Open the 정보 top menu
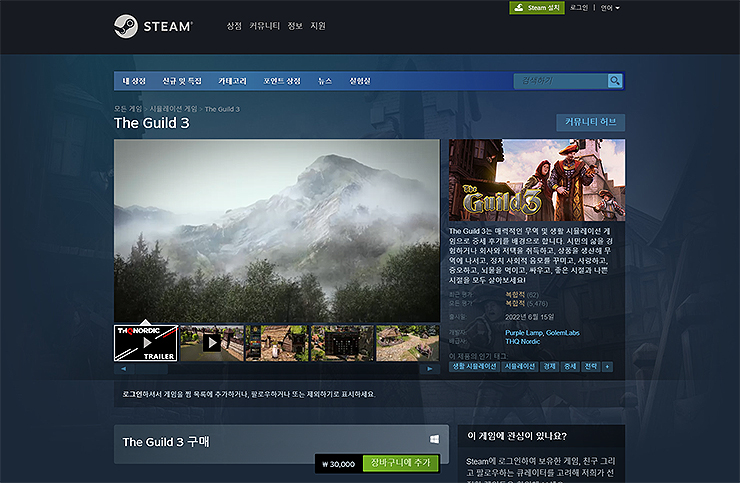The image size is (740, 483). tap(295, 26)
